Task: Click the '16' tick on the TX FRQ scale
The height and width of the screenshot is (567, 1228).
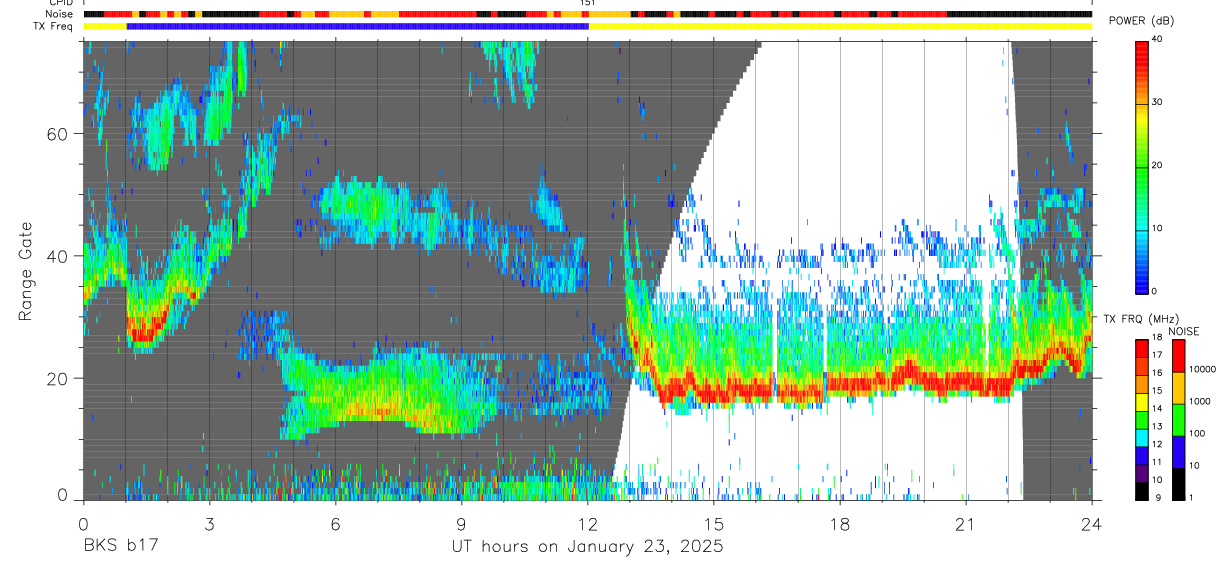Action: tap(1158, 374)
